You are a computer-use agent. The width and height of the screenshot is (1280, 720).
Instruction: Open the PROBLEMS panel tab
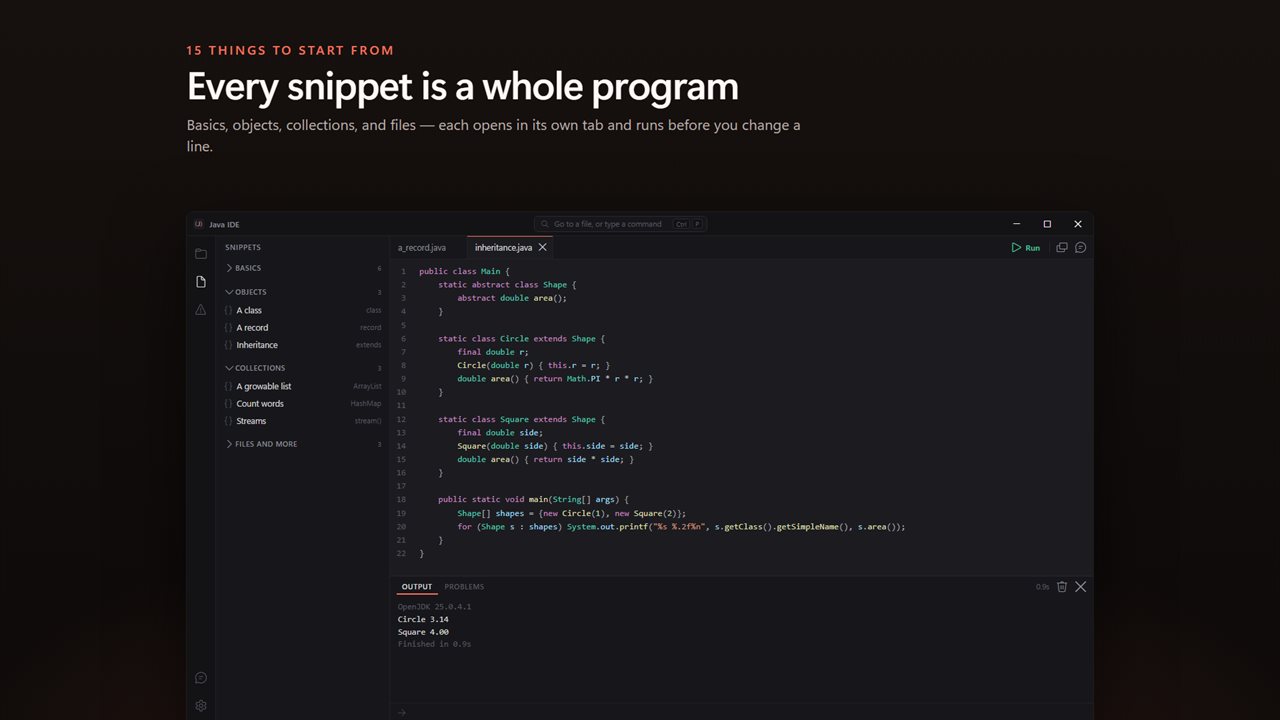464,587
